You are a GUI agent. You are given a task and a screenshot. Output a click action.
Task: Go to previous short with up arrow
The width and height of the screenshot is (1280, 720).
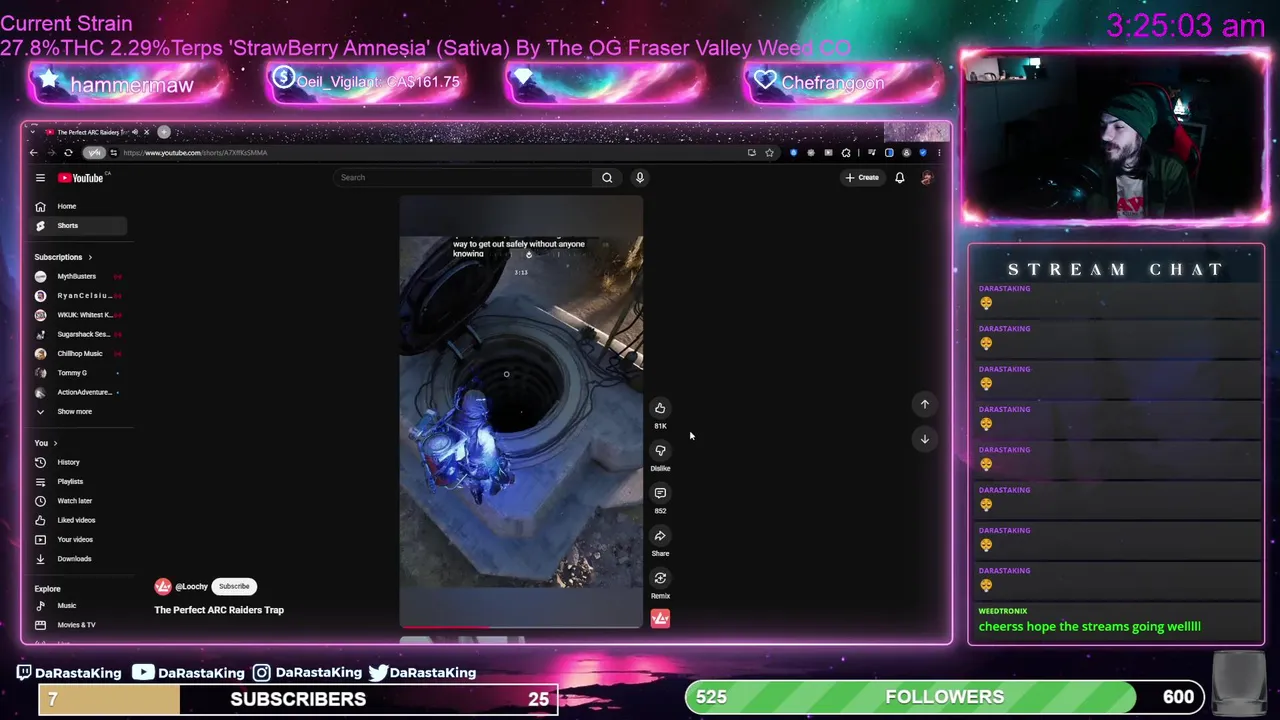(925, 404)
